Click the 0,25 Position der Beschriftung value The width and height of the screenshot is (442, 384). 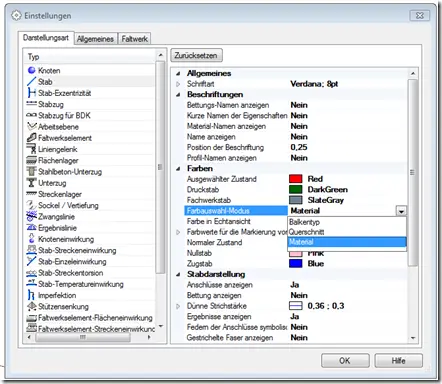tap(299, 147)
